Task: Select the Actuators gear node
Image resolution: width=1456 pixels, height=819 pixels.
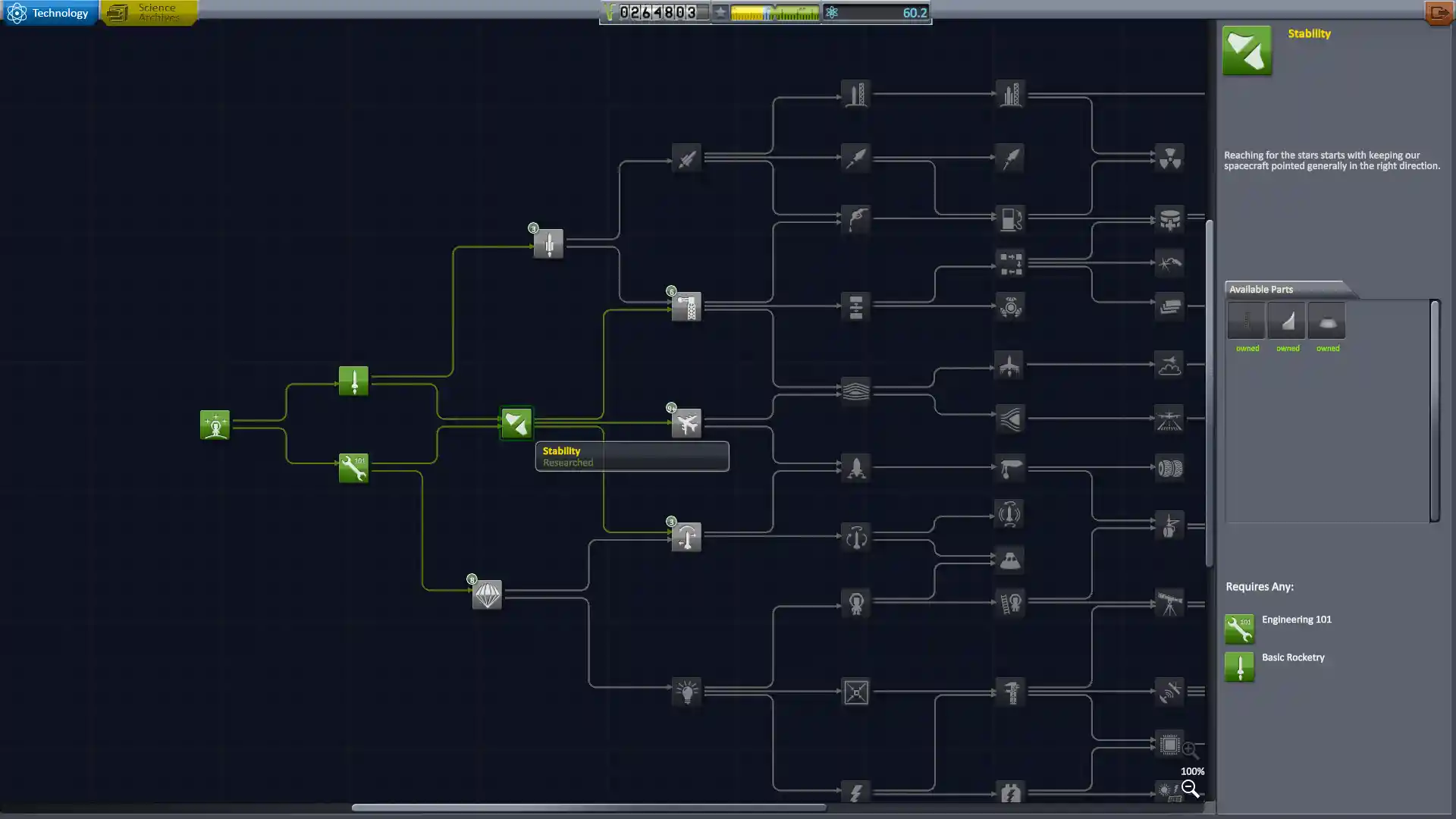Action: [x=1010, y=307]
